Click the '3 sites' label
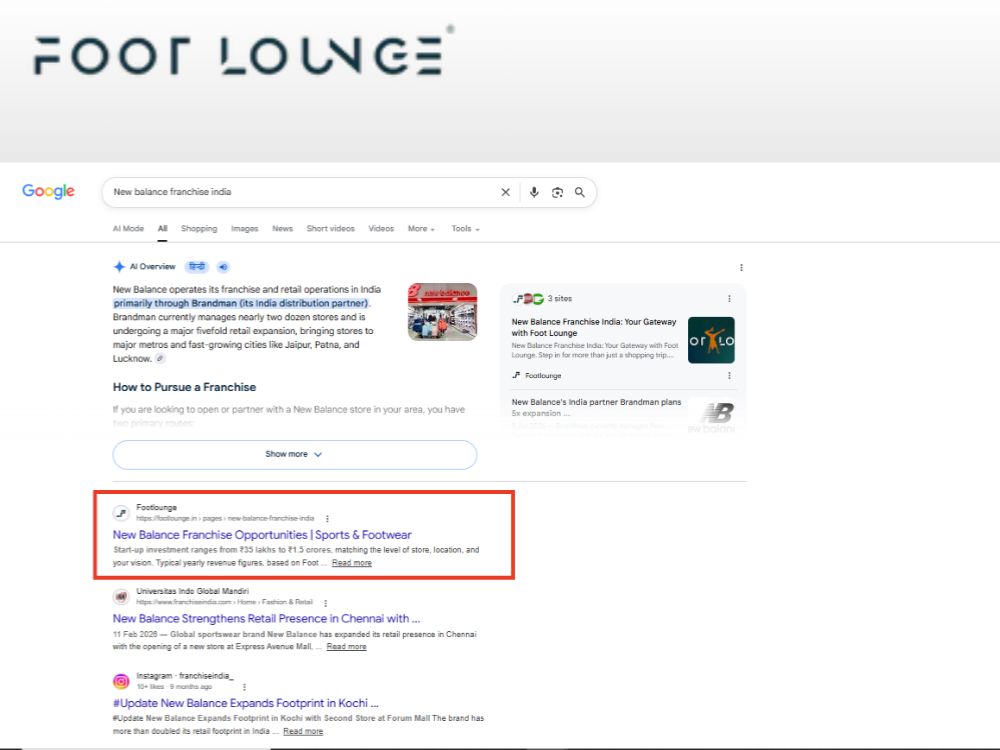This screenshot has height=750, width=1000. 560,298
